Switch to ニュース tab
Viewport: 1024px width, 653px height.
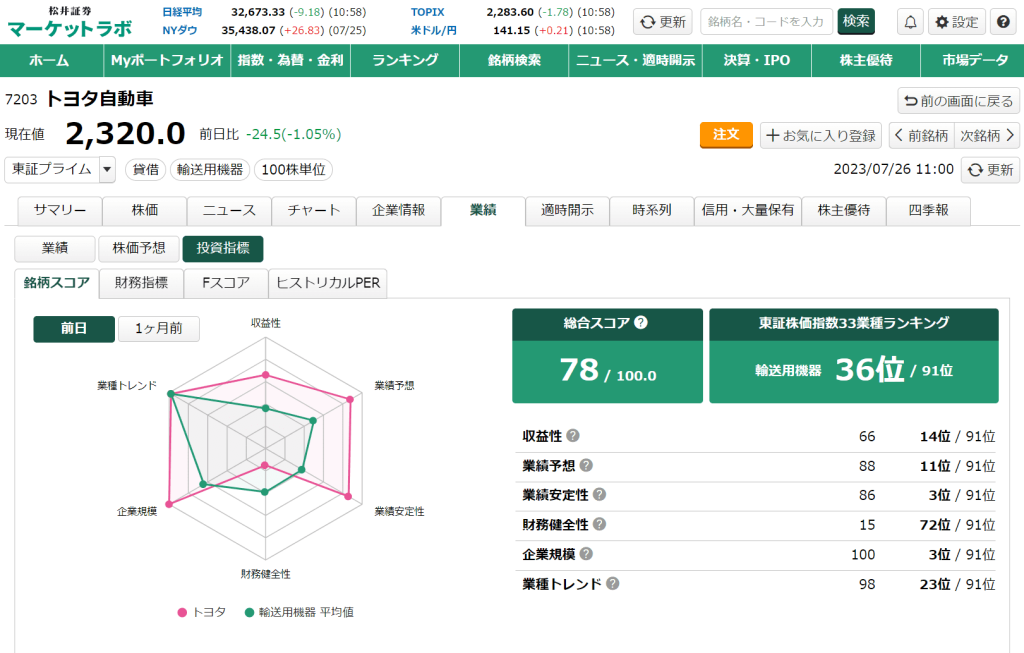tap(229, 210)
